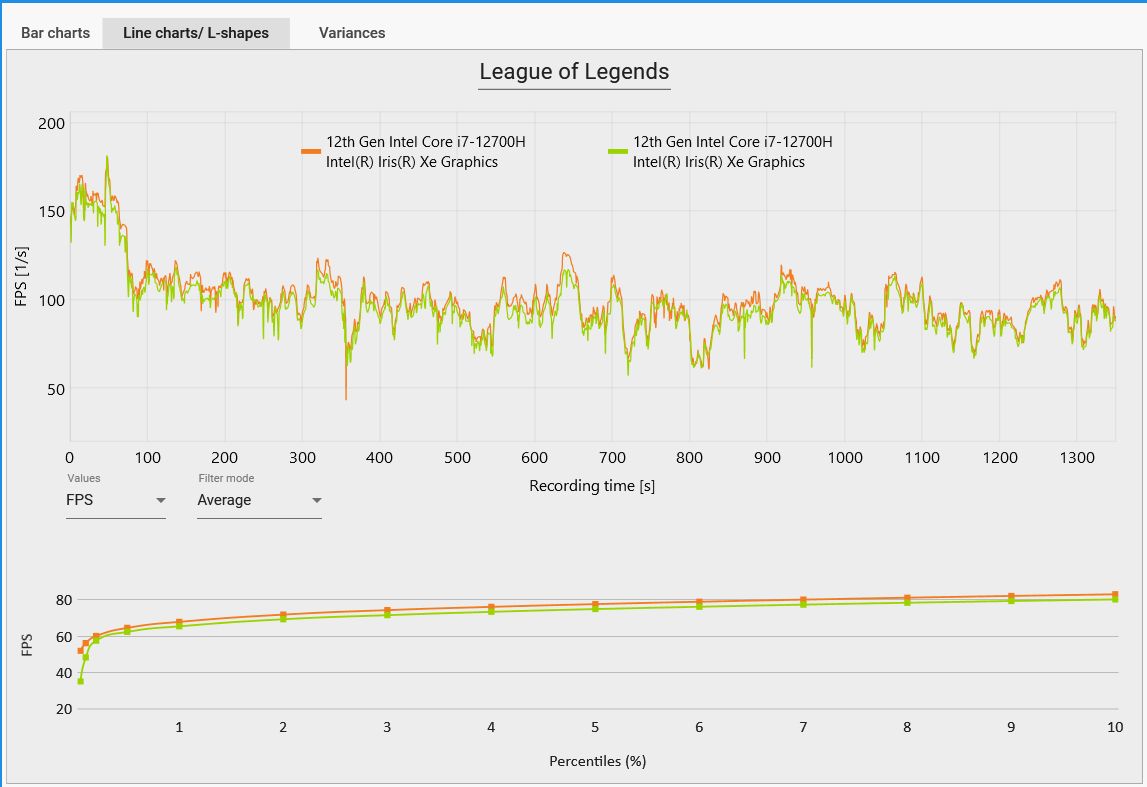1147x787 pixels.
Task: Click the 5 tick on the percentile axis
Action: pos(595,727)
